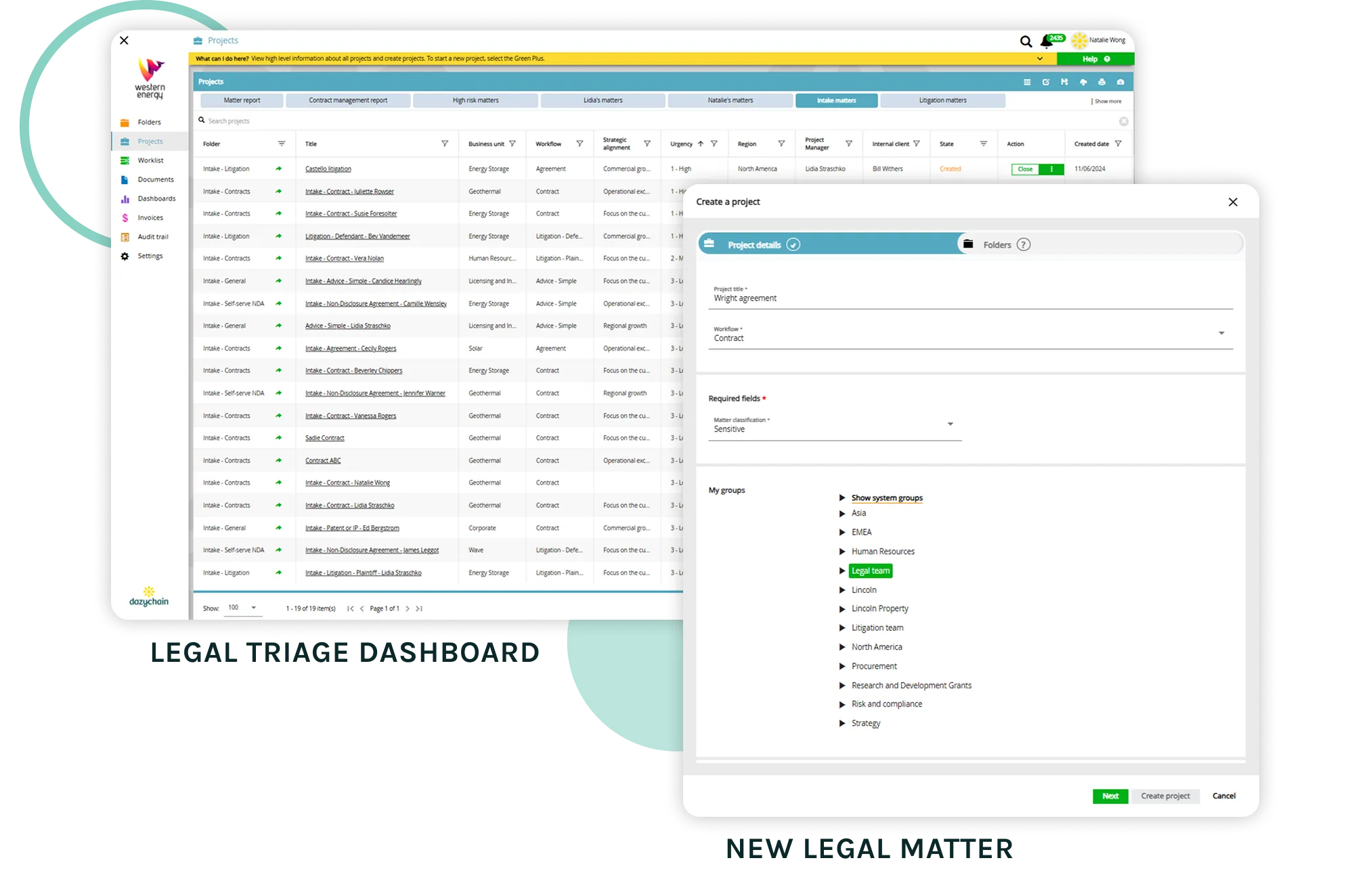Open Dashboards in the left sidebar
The height and width of the screenshot is (896, 1354).
click(156, 198)
